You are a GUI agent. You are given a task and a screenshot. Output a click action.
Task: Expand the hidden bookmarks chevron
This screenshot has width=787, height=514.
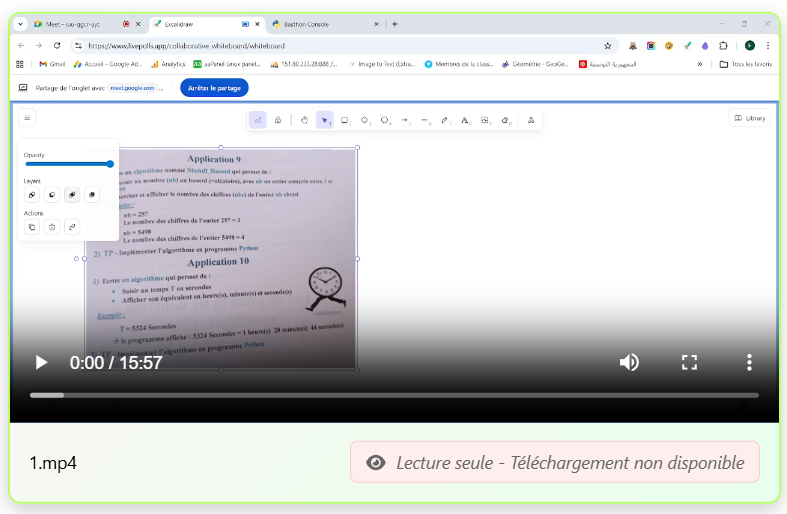[x=699, y=64]
